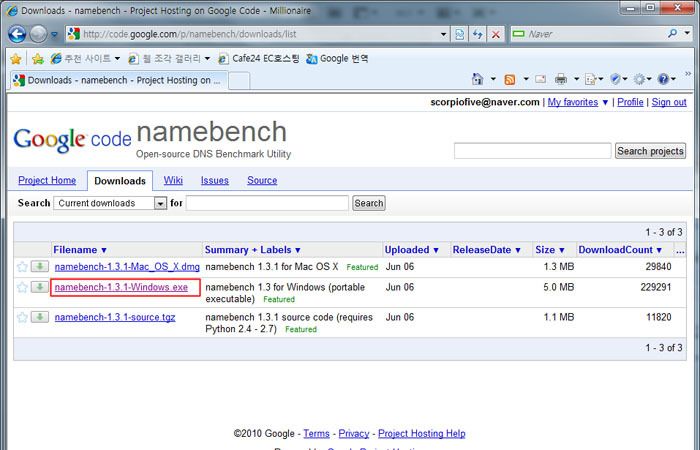The width and height of the screenshot is (700, 450).
Task: Star the Mac_OS_X.dmg download
Action: click(22, 267)
